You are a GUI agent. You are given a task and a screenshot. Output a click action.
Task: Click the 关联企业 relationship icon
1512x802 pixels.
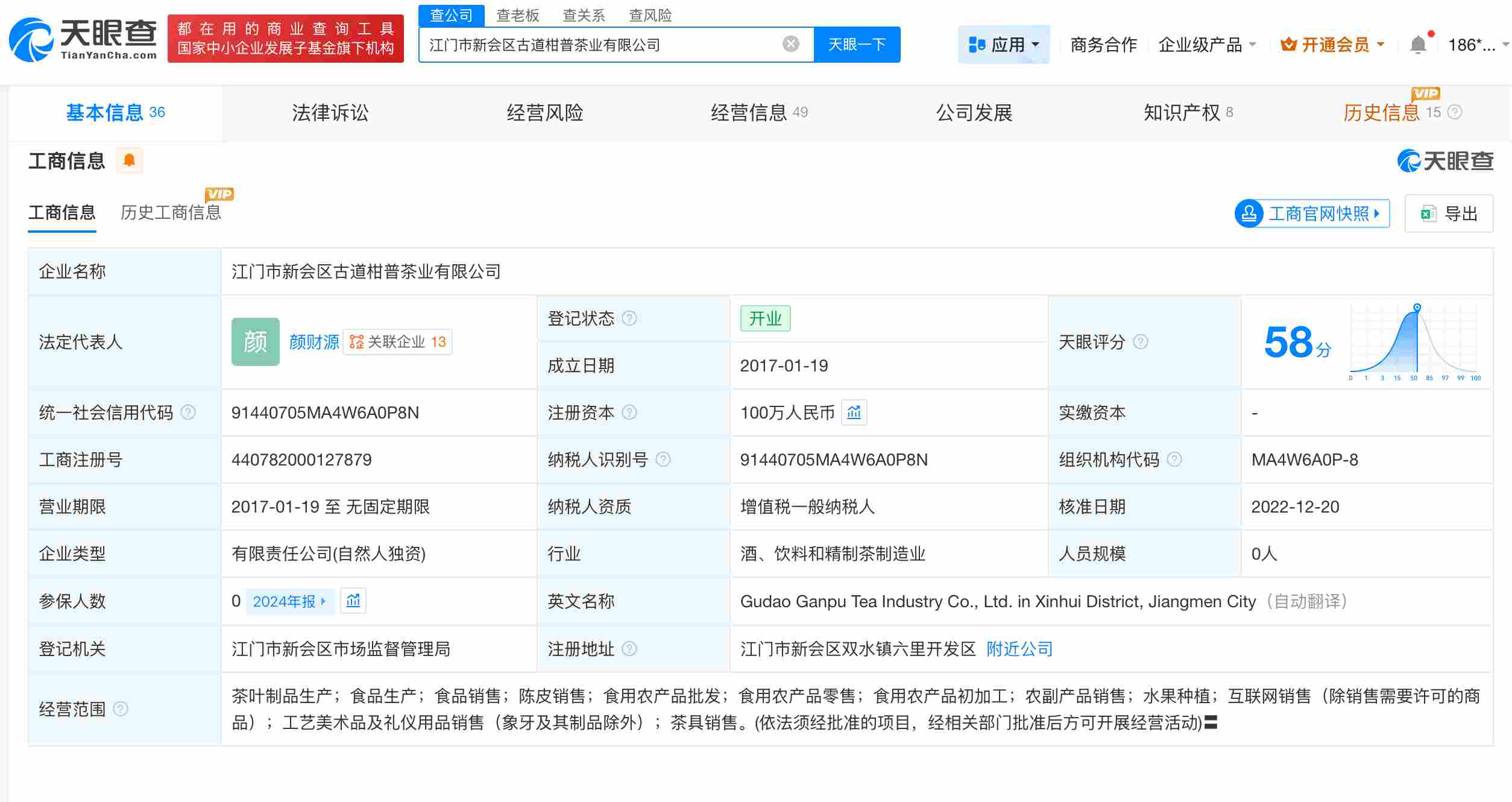(x=356, y=341)
